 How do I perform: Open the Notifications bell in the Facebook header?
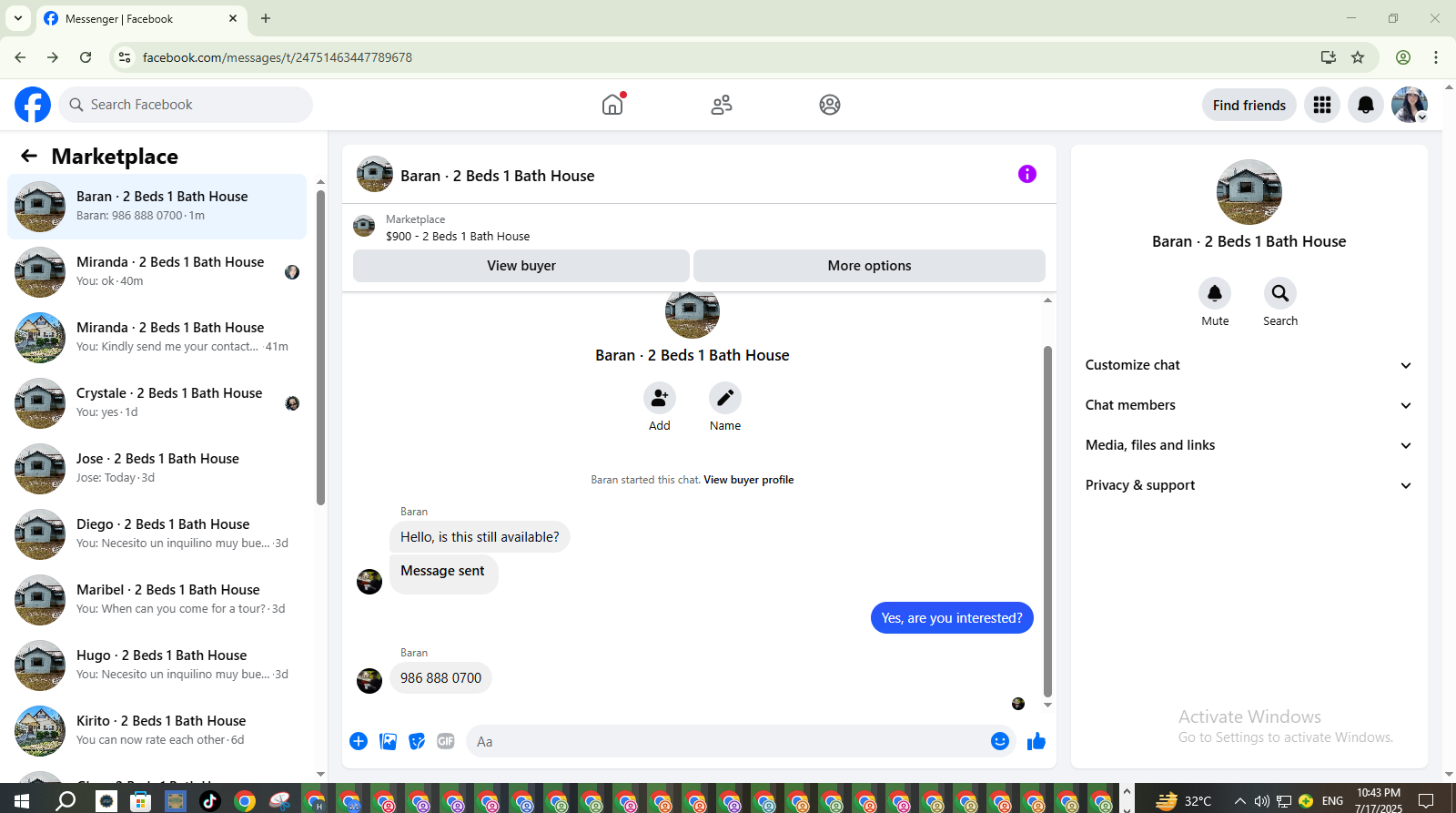1366,105
